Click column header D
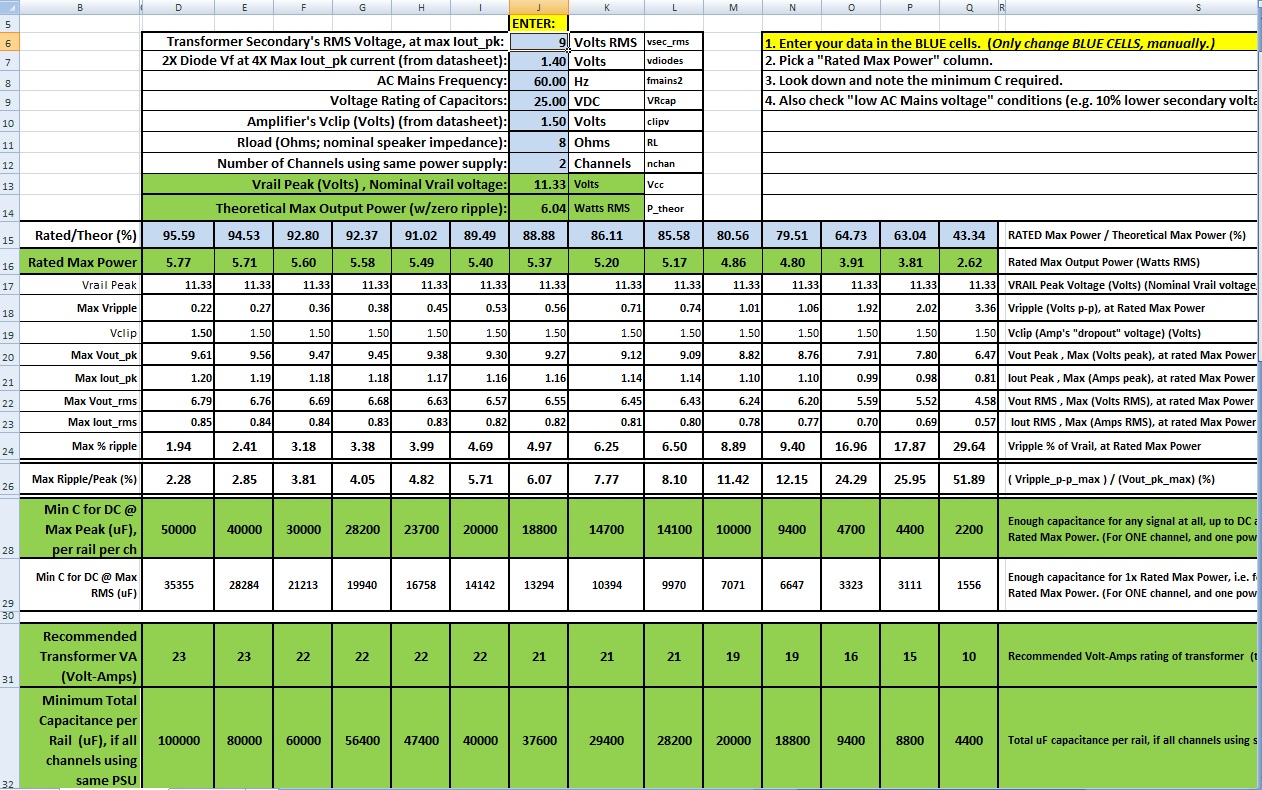Image resolution: width=1262 pixels, height=790 pixels. click(x=178, y=6)
